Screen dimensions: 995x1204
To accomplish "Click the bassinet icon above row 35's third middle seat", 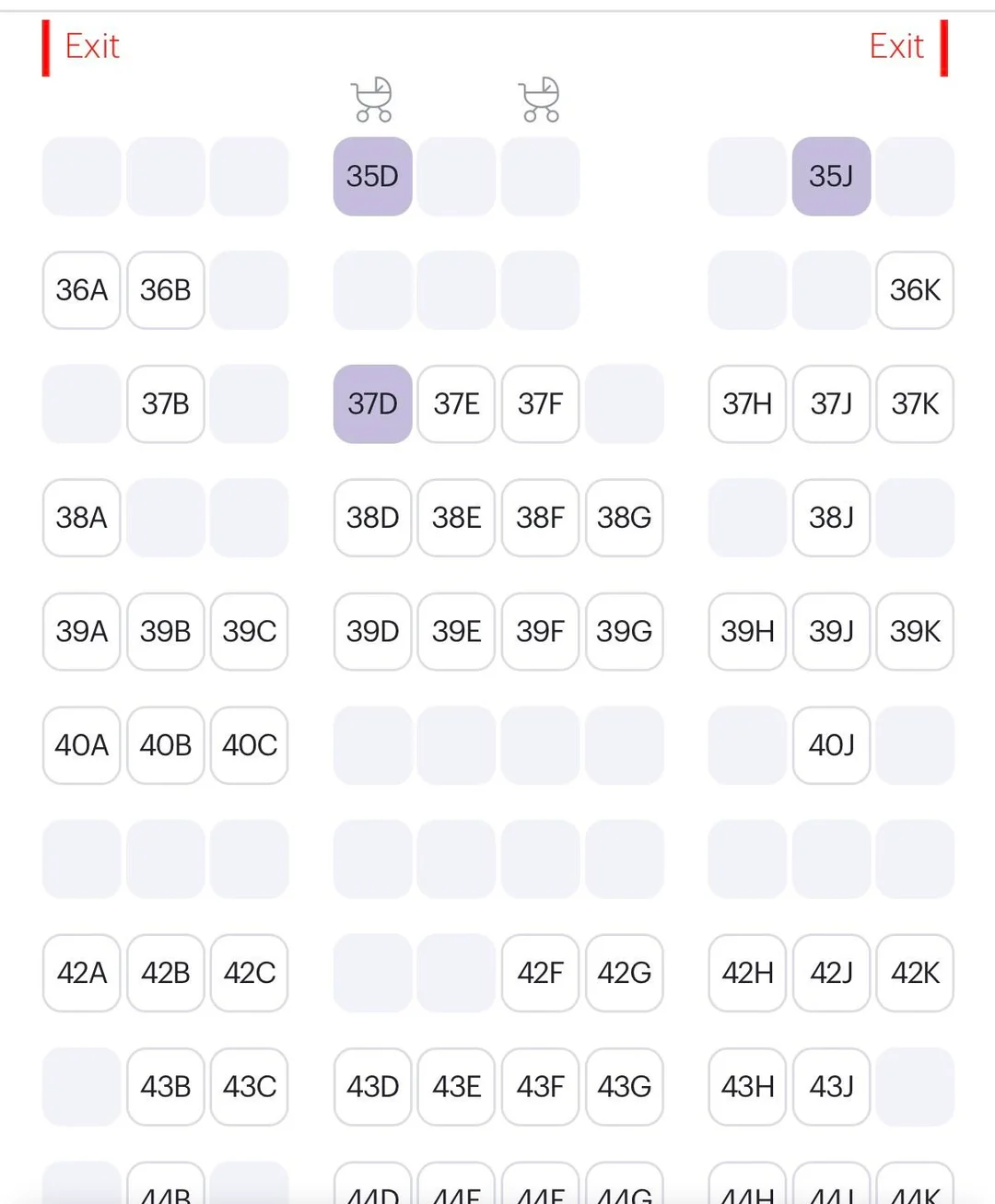I will 540,99.
